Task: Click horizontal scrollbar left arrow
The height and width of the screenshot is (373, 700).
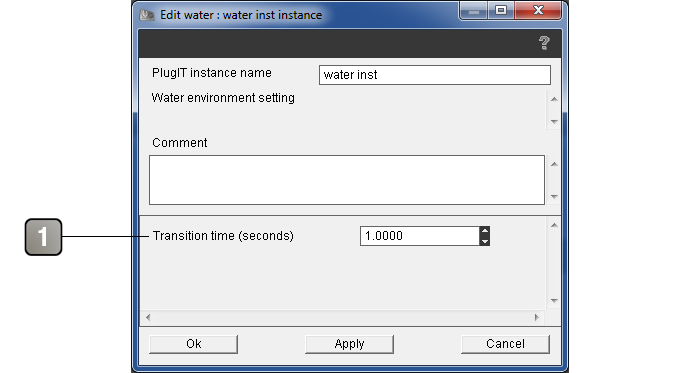Action: pyautogui.click(x=148, y=317)
